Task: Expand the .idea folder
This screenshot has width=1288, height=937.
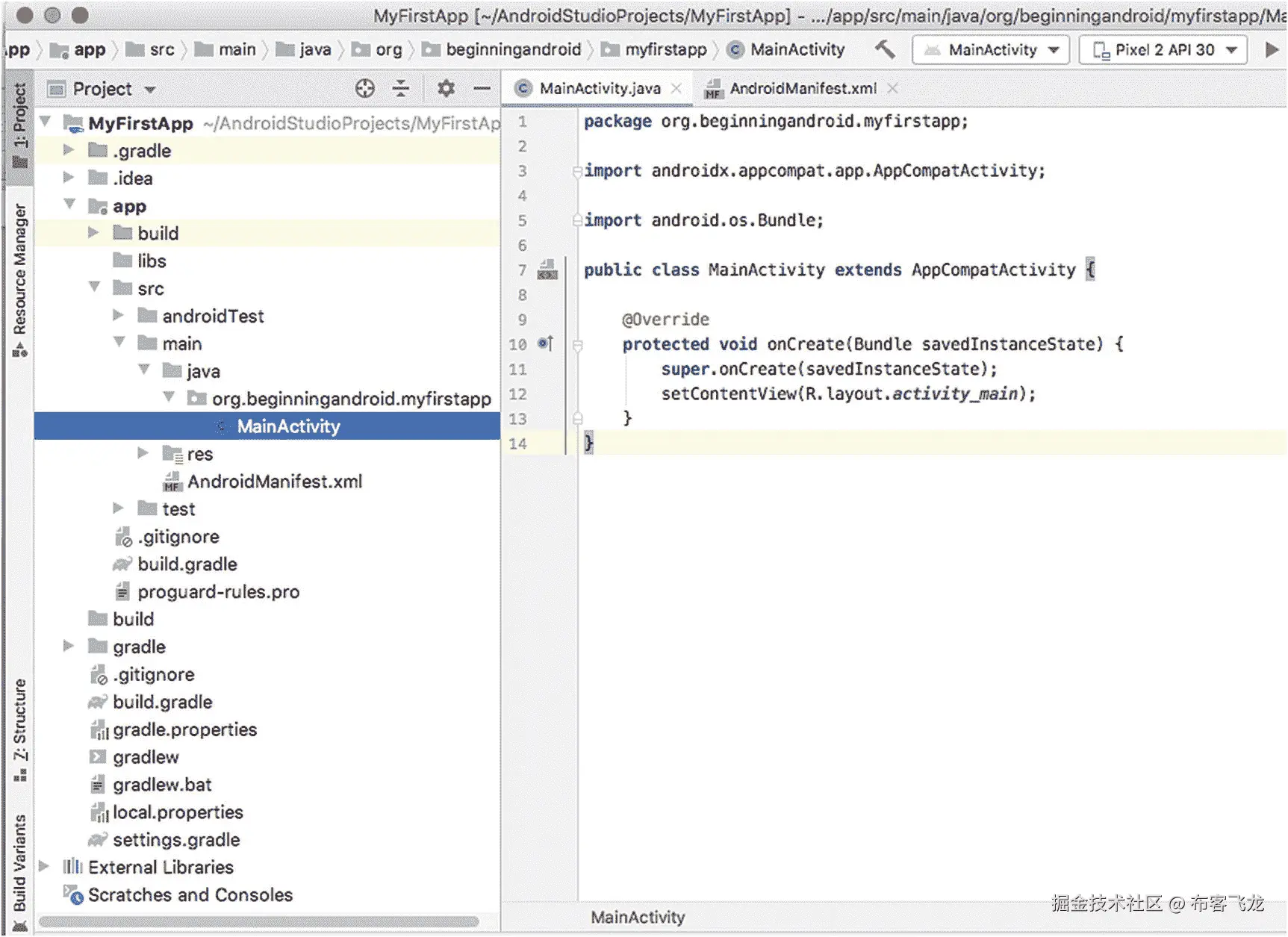Action: [x=69, y=178]
